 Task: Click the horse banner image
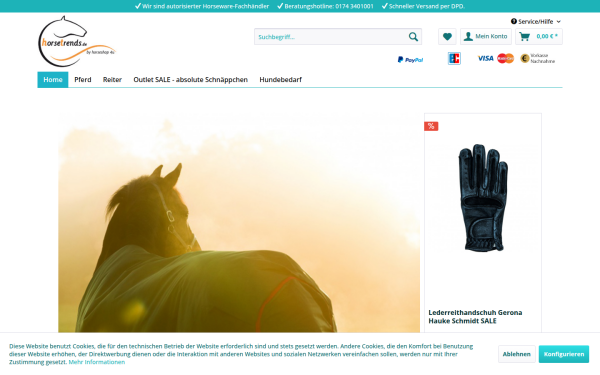[239, 223]
